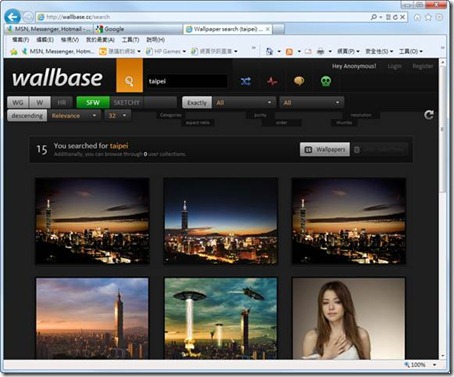Toggle the descending order button
The width and height of the screenshot is (454, 377).
point(27,116)
